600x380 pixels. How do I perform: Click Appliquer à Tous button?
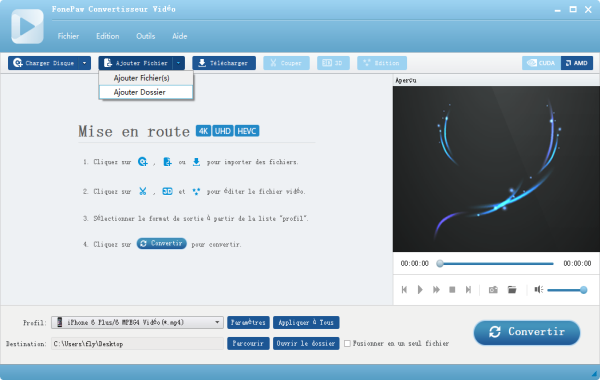pos(306,323)
